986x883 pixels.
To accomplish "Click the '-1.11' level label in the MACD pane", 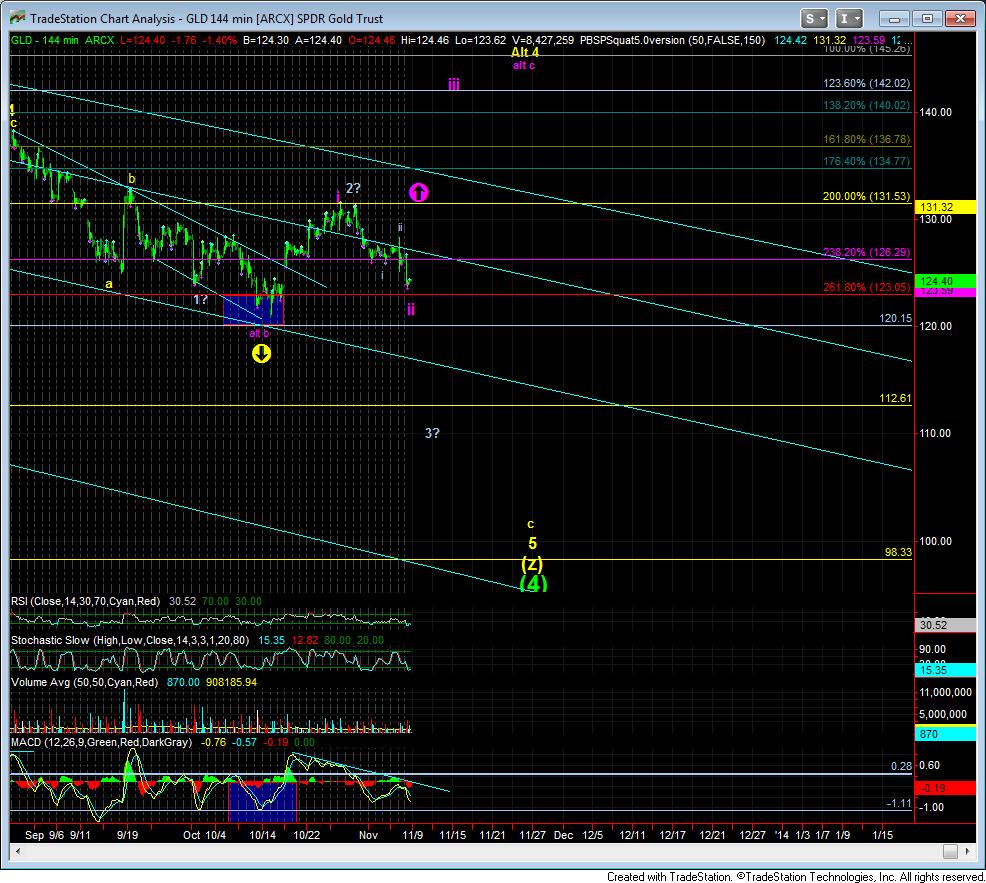I will (x=899, y=803).
